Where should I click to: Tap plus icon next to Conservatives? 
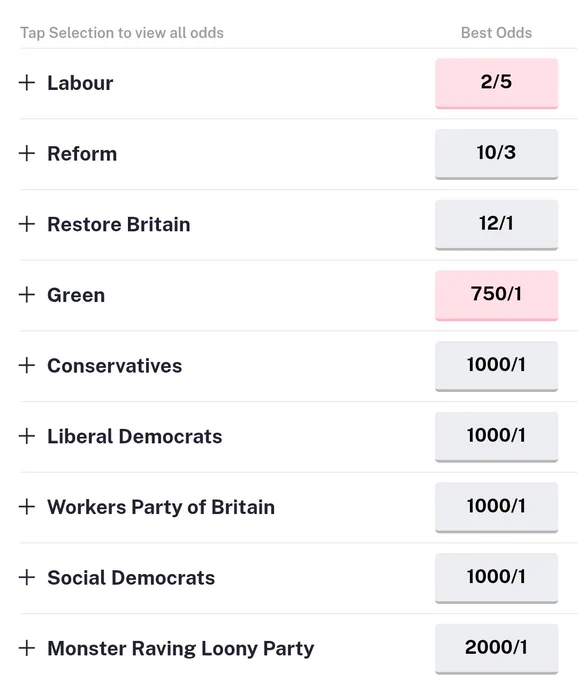[27, 365]
